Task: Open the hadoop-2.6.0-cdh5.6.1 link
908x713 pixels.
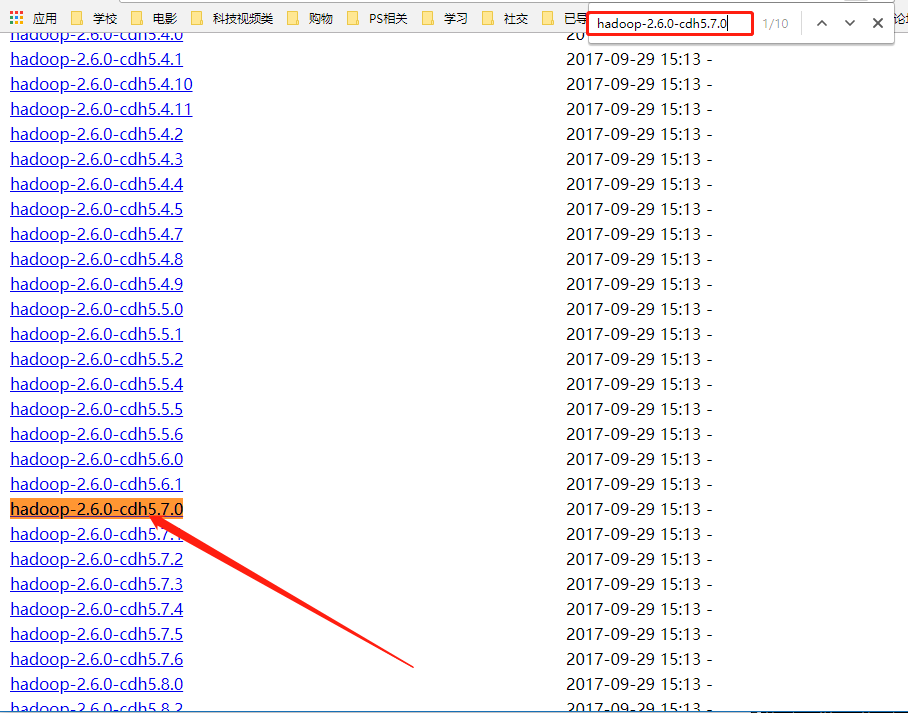Action: pyautogui.click(x=96, y=484)
